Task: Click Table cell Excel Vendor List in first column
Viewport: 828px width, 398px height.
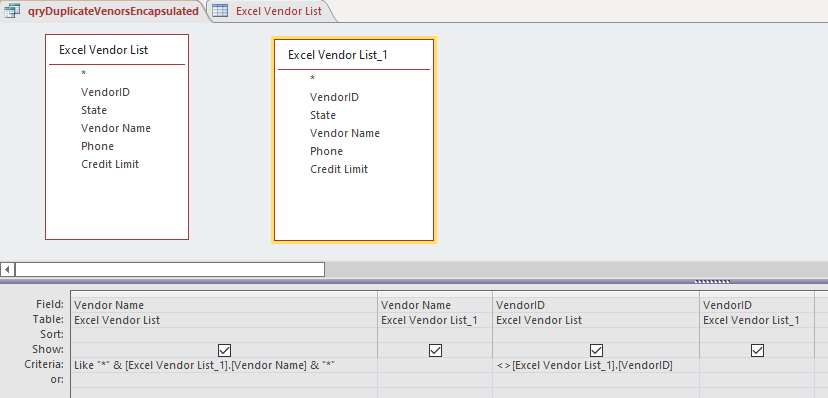Action: [x=224, y=320]
